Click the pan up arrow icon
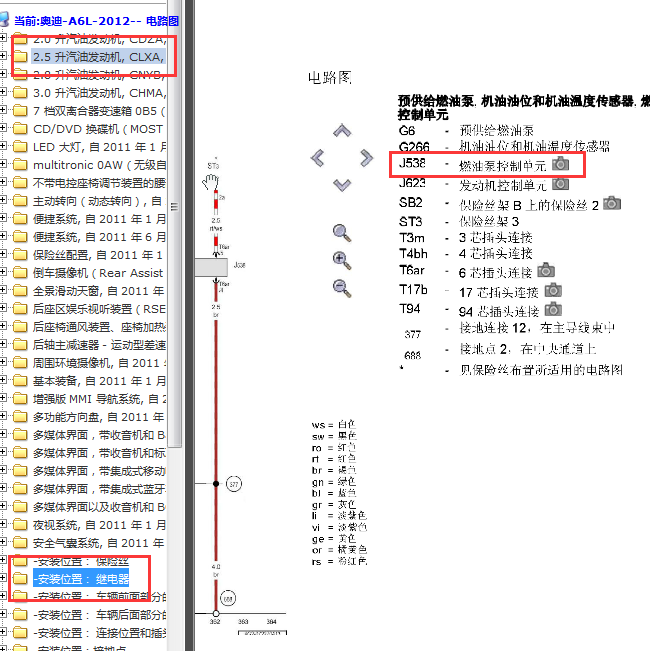The height and width of the screenshot is (651, 650). click(342, 131)
